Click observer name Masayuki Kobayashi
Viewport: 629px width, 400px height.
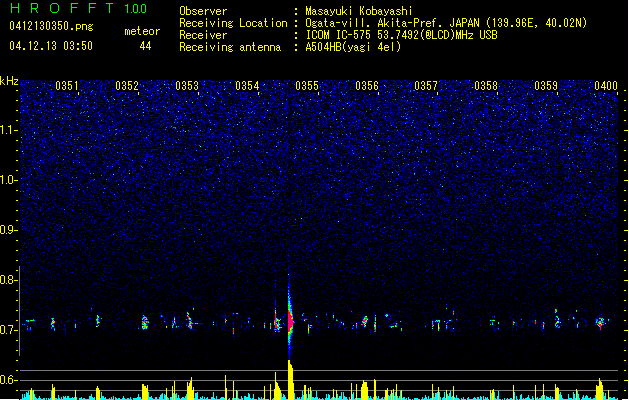(359, 11)
